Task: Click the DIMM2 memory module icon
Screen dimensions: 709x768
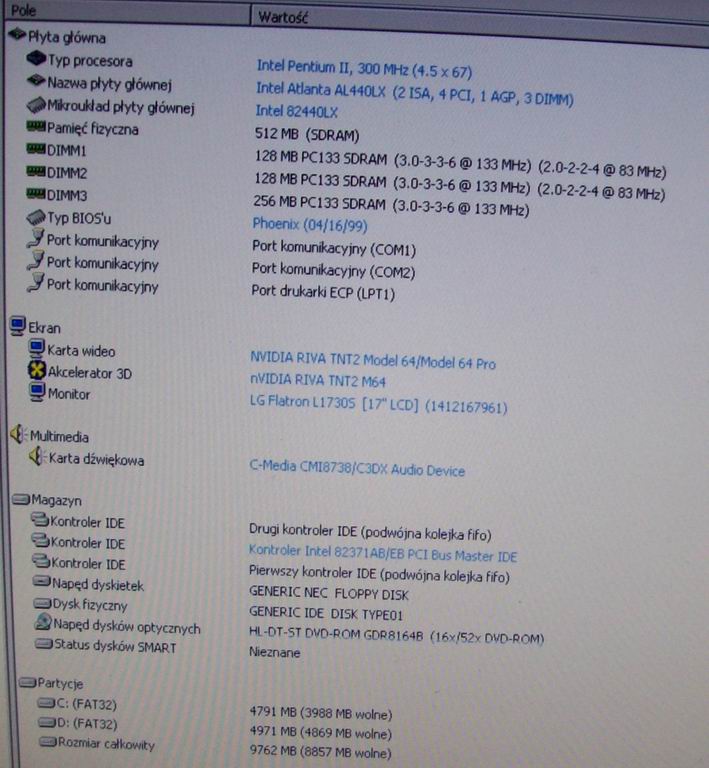Action: (36, 171)
